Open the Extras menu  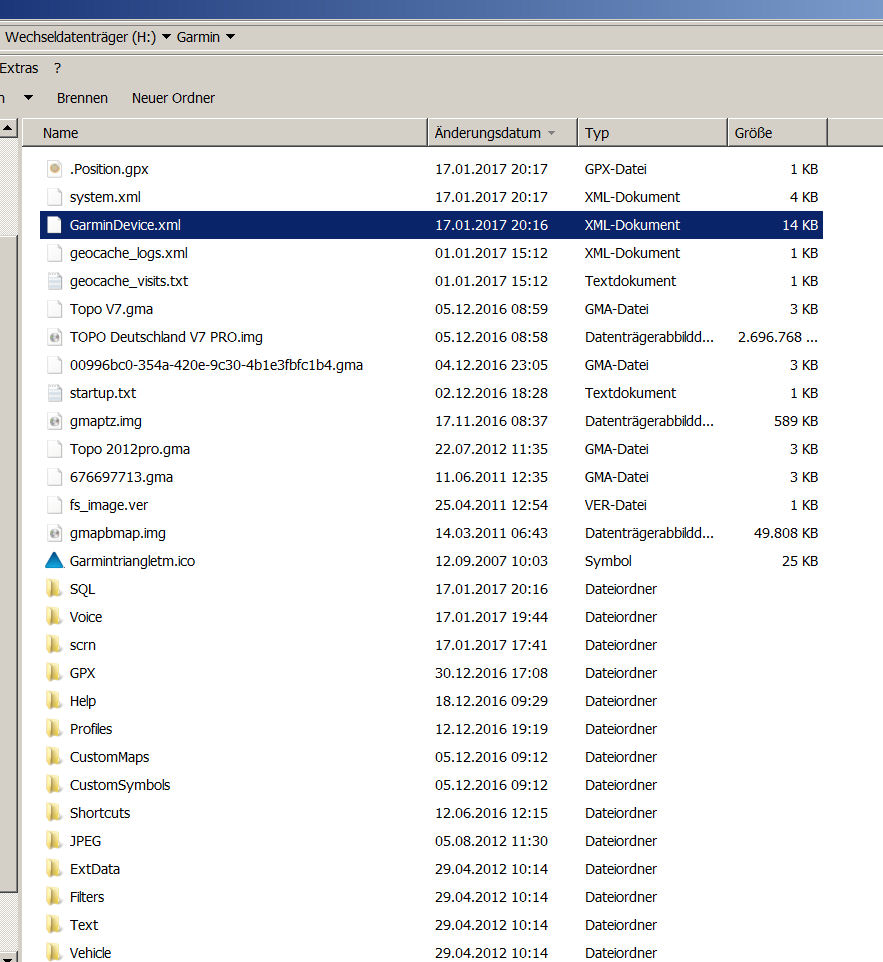coord(19,68)
